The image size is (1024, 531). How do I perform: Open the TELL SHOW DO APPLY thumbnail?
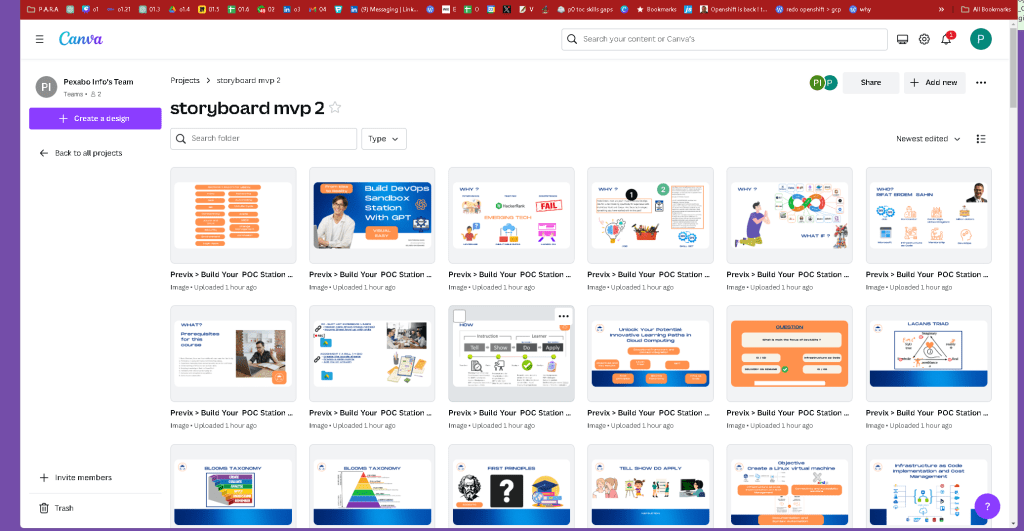(650, 487)
